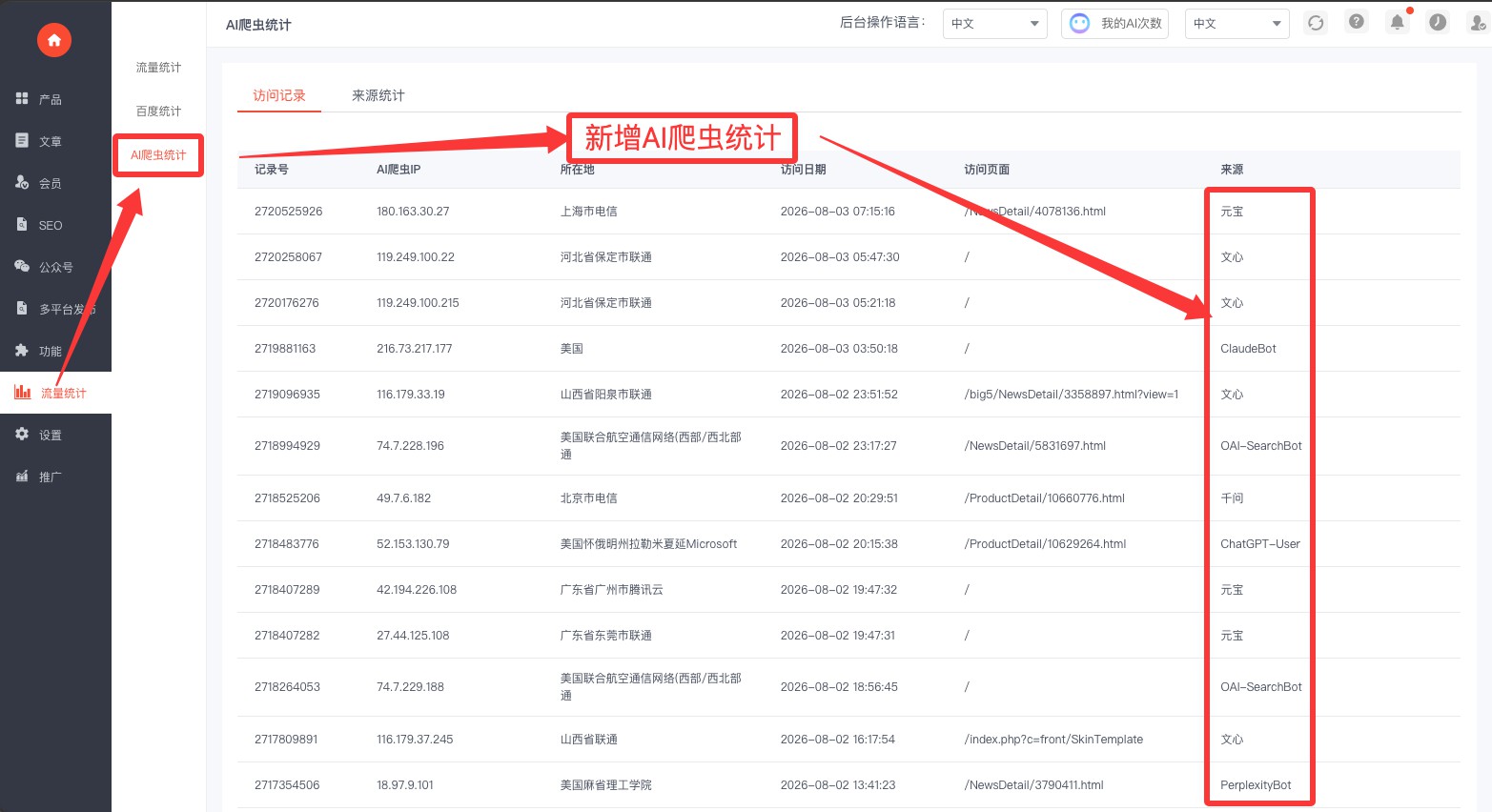
Task: Click the 山西省阳泉市联通 location cell
Action: click(x=606, y=395)
